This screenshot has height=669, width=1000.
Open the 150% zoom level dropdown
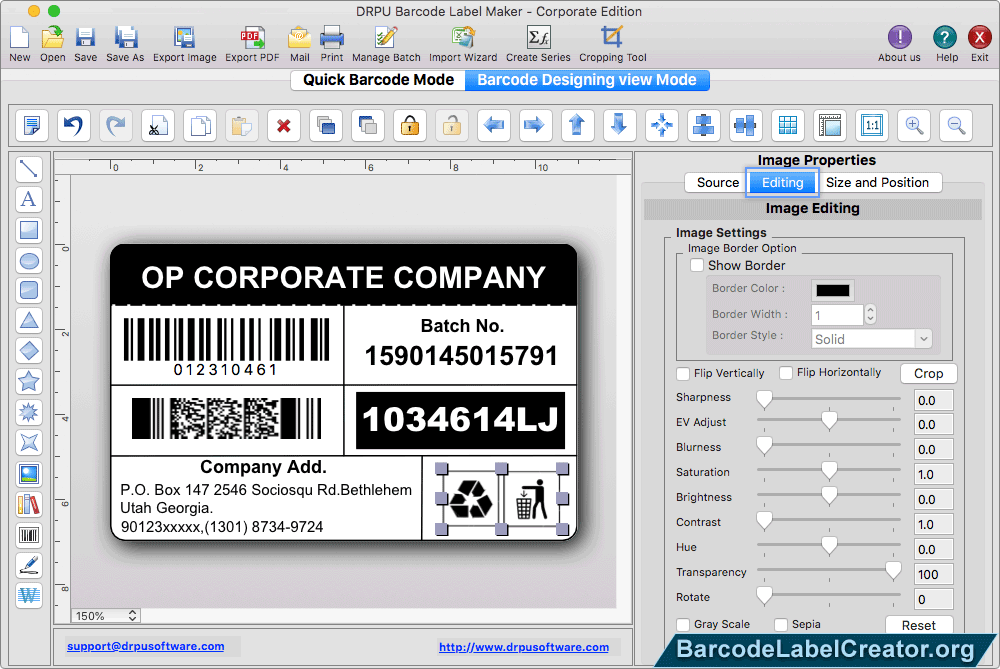coord(105,615)
